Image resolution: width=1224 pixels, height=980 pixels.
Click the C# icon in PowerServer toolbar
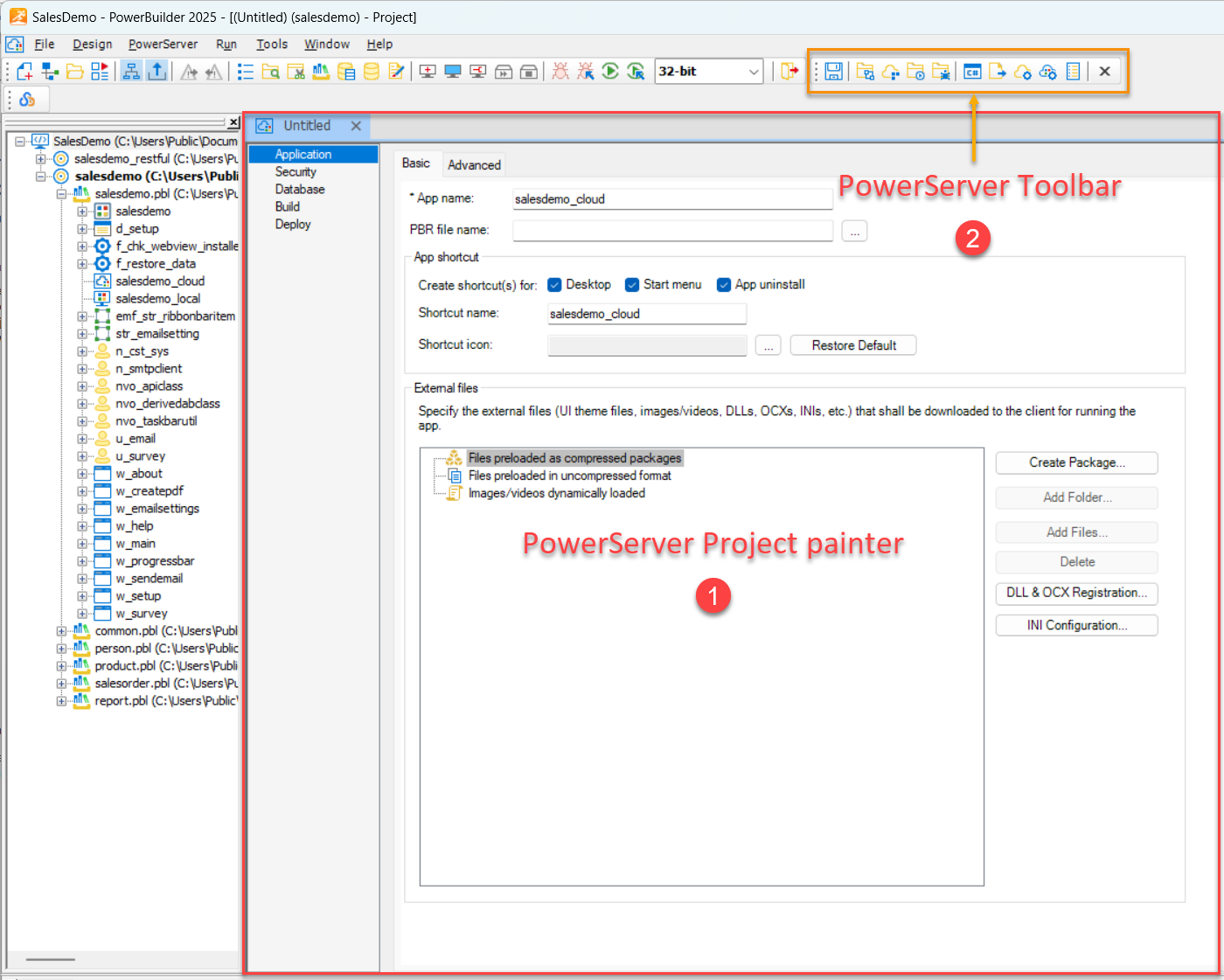(x=972, y=72)
